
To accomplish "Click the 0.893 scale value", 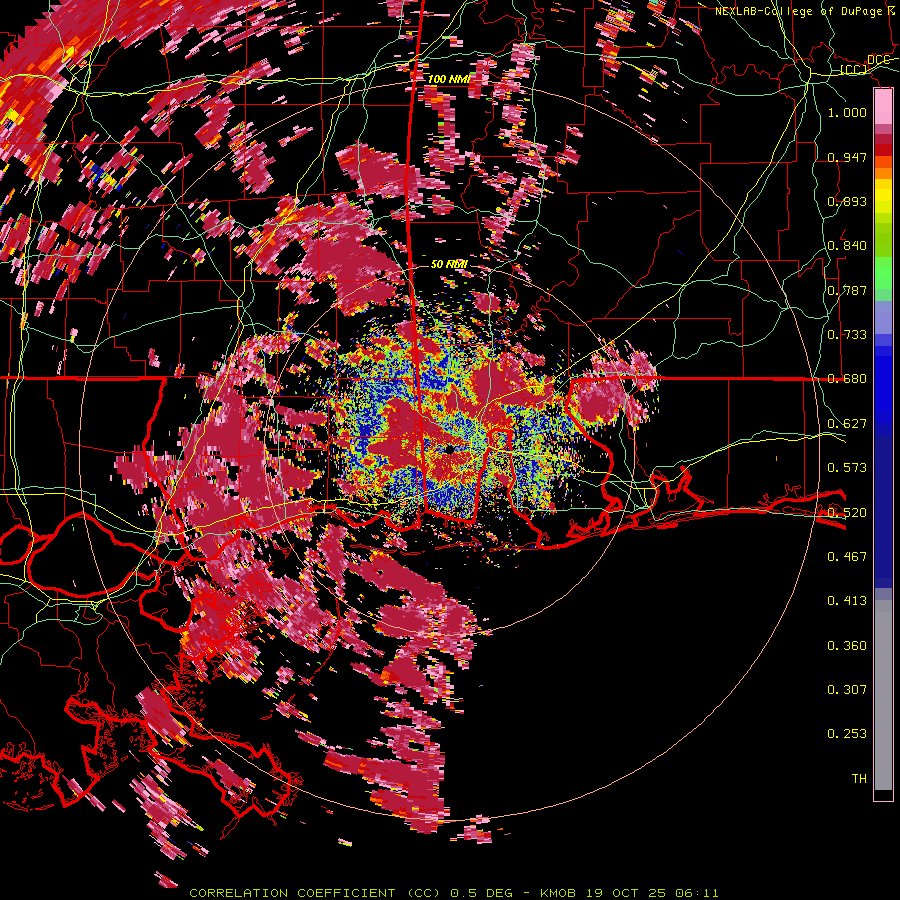I will (x=847, y=201).
